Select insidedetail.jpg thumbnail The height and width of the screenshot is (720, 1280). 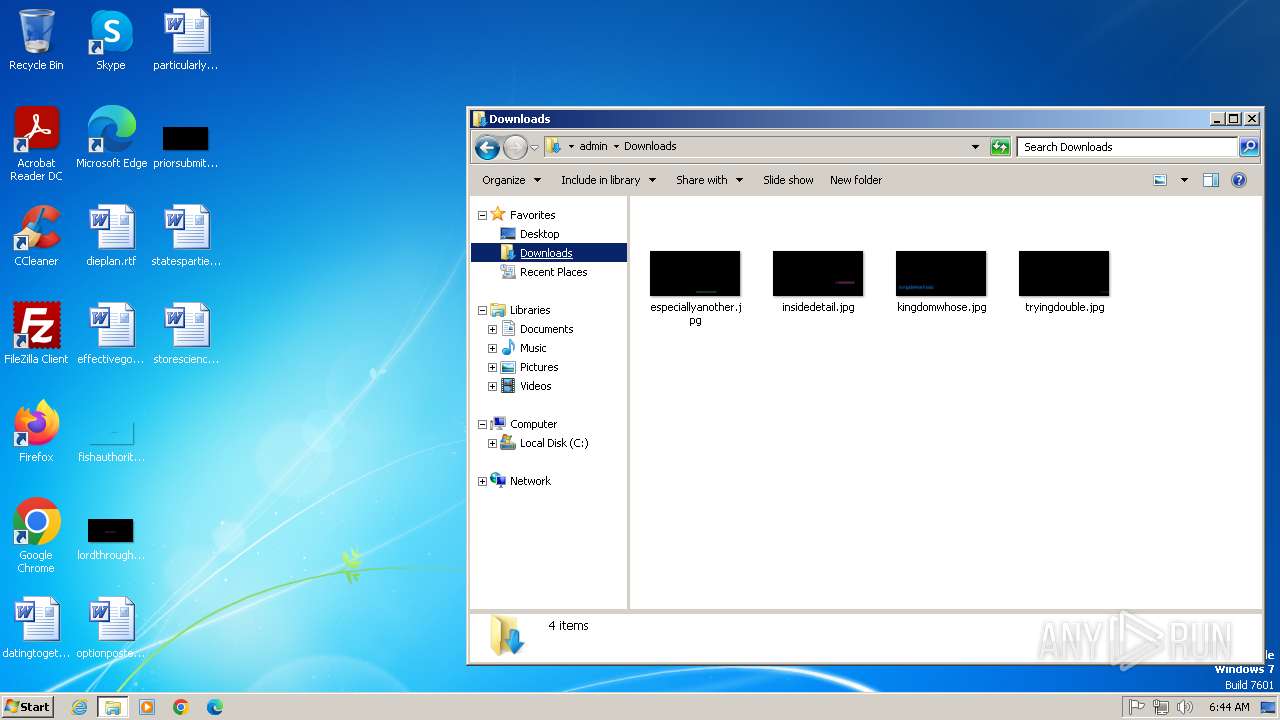point(818,282)
